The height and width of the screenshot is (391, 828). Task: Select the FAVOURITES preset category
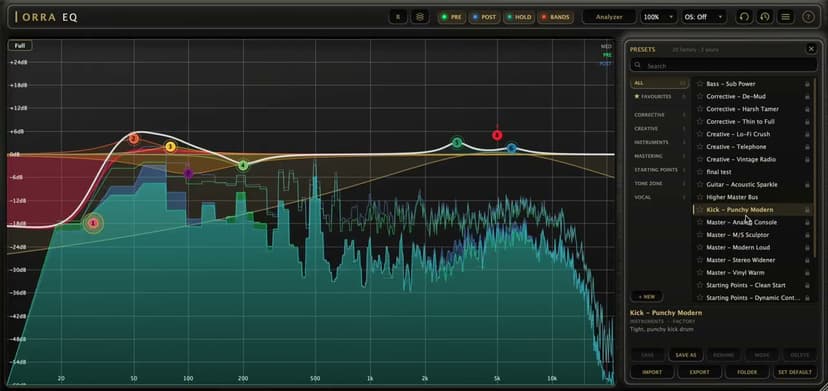(660, 97)
